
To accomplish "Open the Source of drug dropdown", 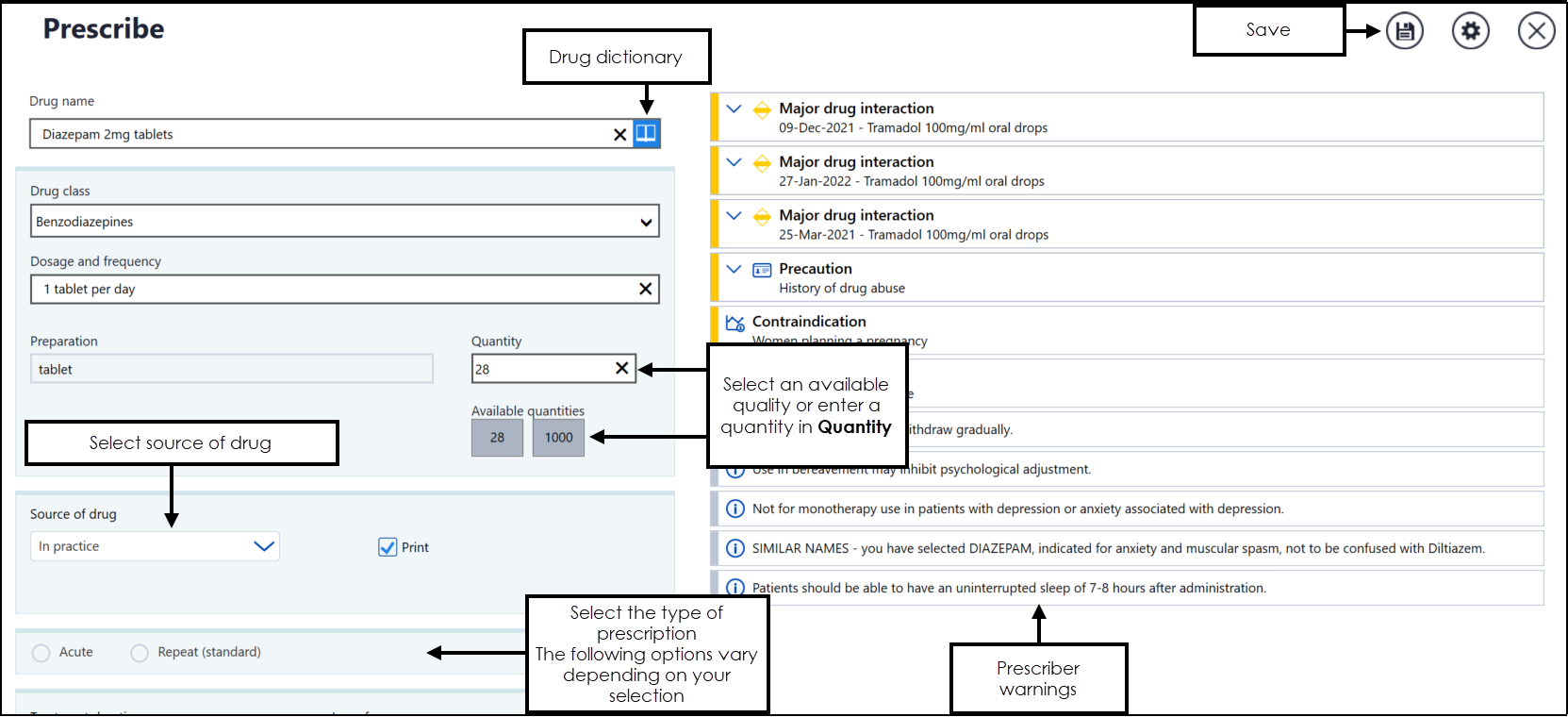I will [x=263, y=546].
